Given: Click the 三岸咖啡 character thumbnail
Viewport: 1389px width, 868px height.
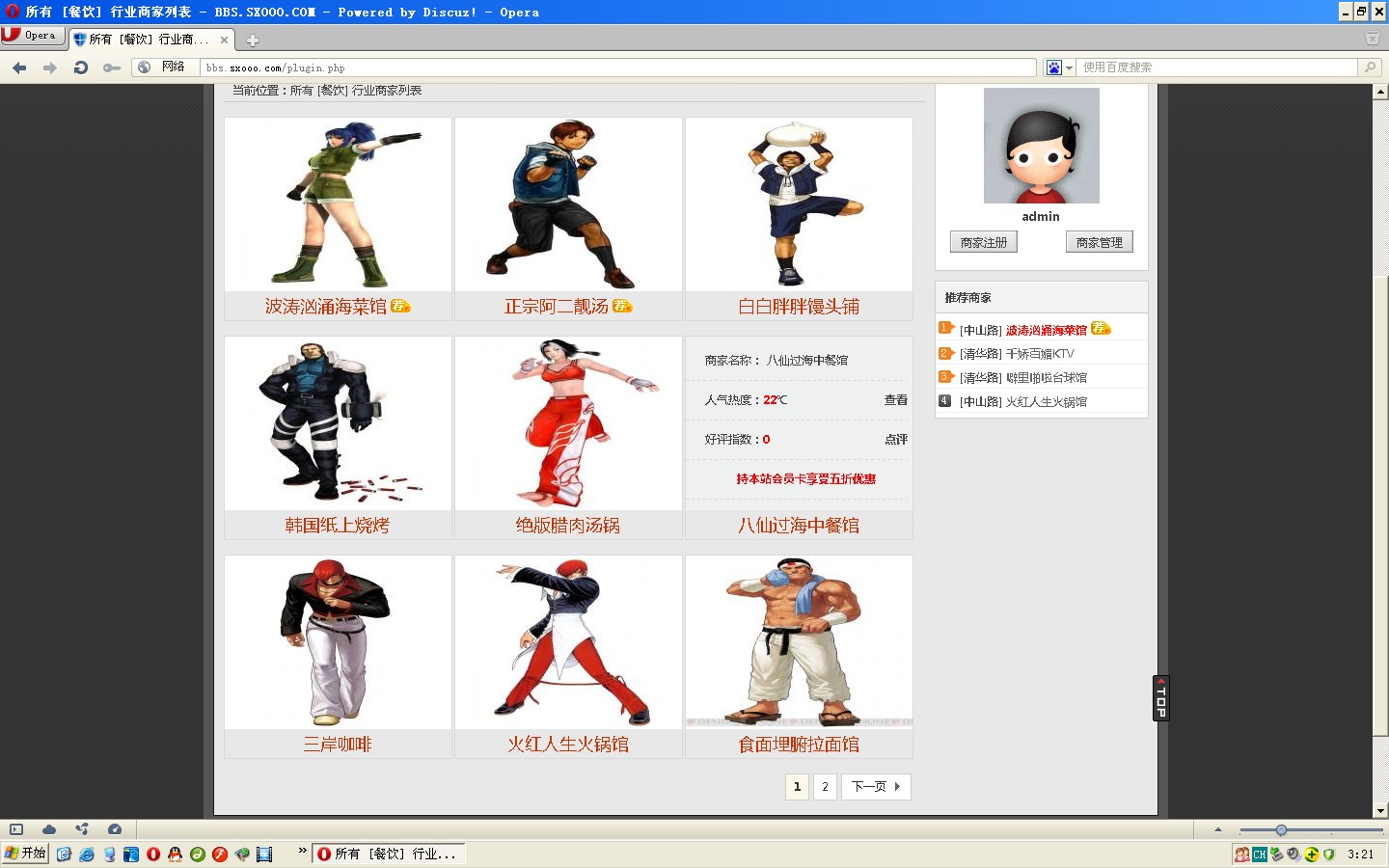Looking at the screenshot, I should pos(338,642).
